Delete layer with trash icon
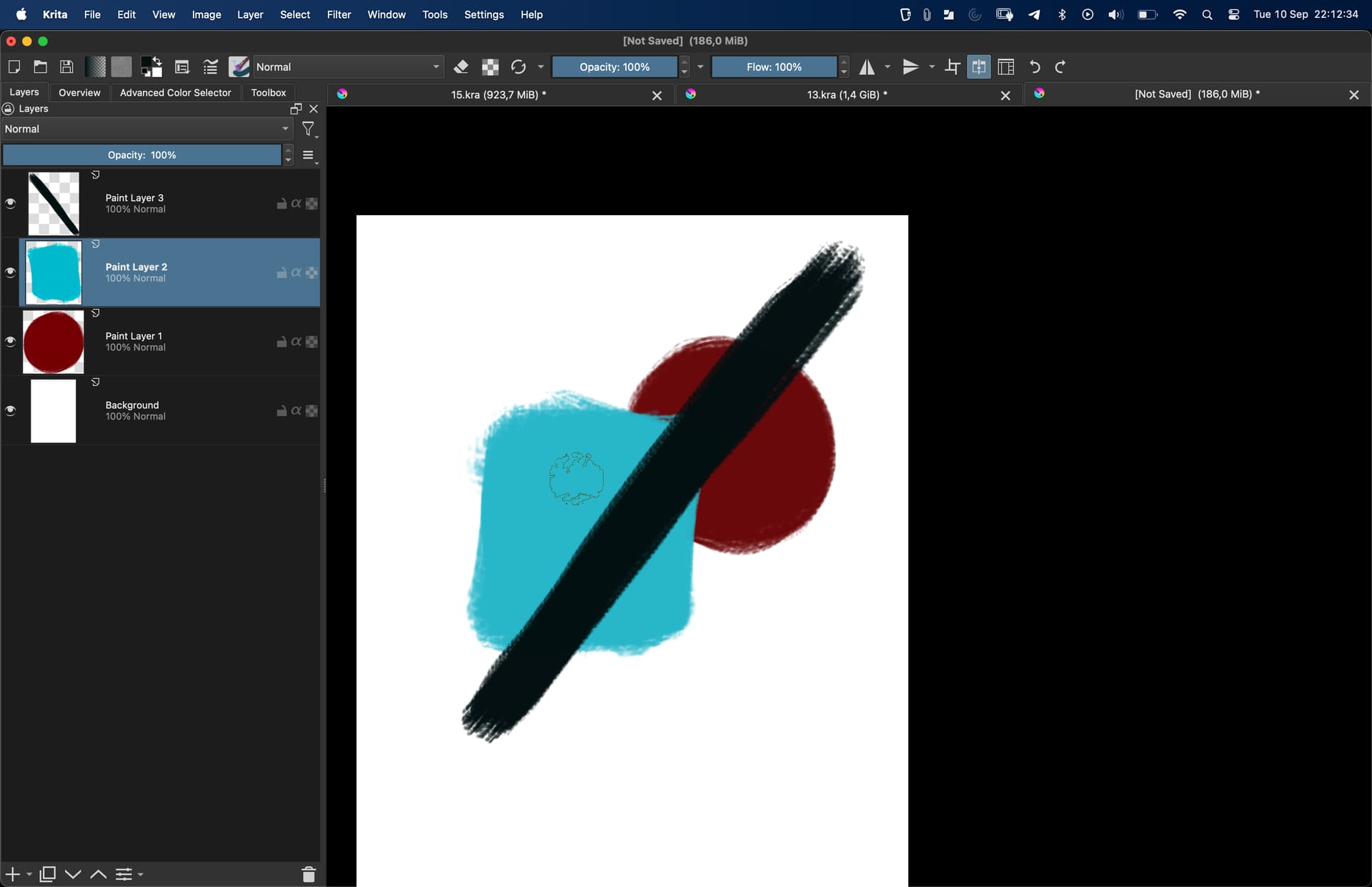Viewport: 1372px width, 887px height. pyautogui.click(x=309, y=874)
